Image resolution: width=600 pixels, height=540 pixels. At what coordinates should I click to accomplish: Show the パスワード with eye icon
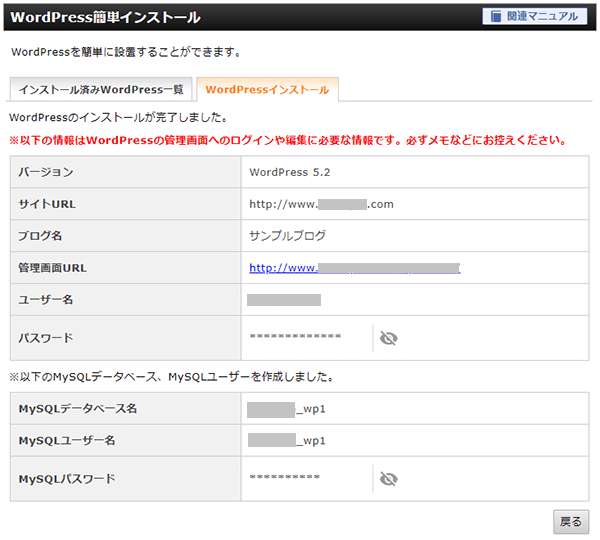(388, 338)
